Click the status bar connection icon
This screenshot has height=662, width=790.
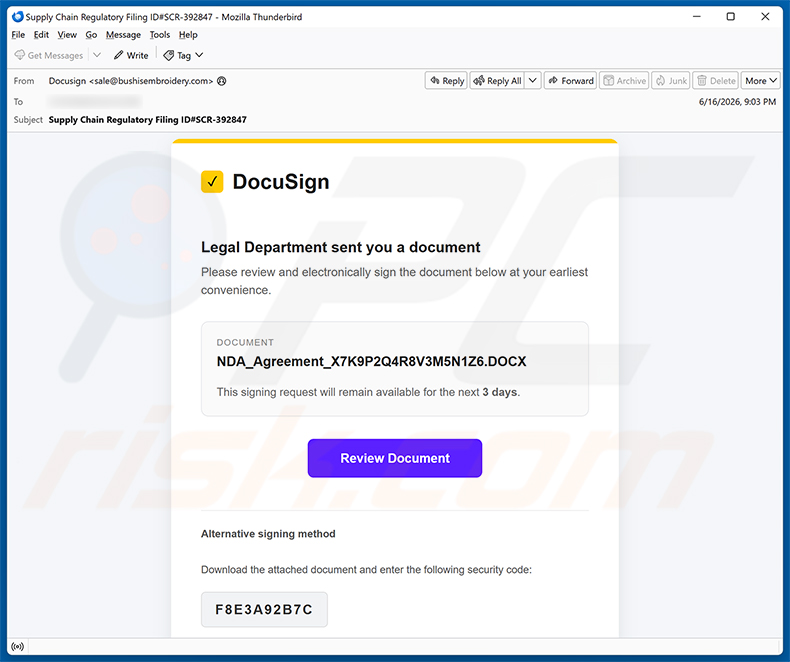pyautogui.click(x=18, y=646)
